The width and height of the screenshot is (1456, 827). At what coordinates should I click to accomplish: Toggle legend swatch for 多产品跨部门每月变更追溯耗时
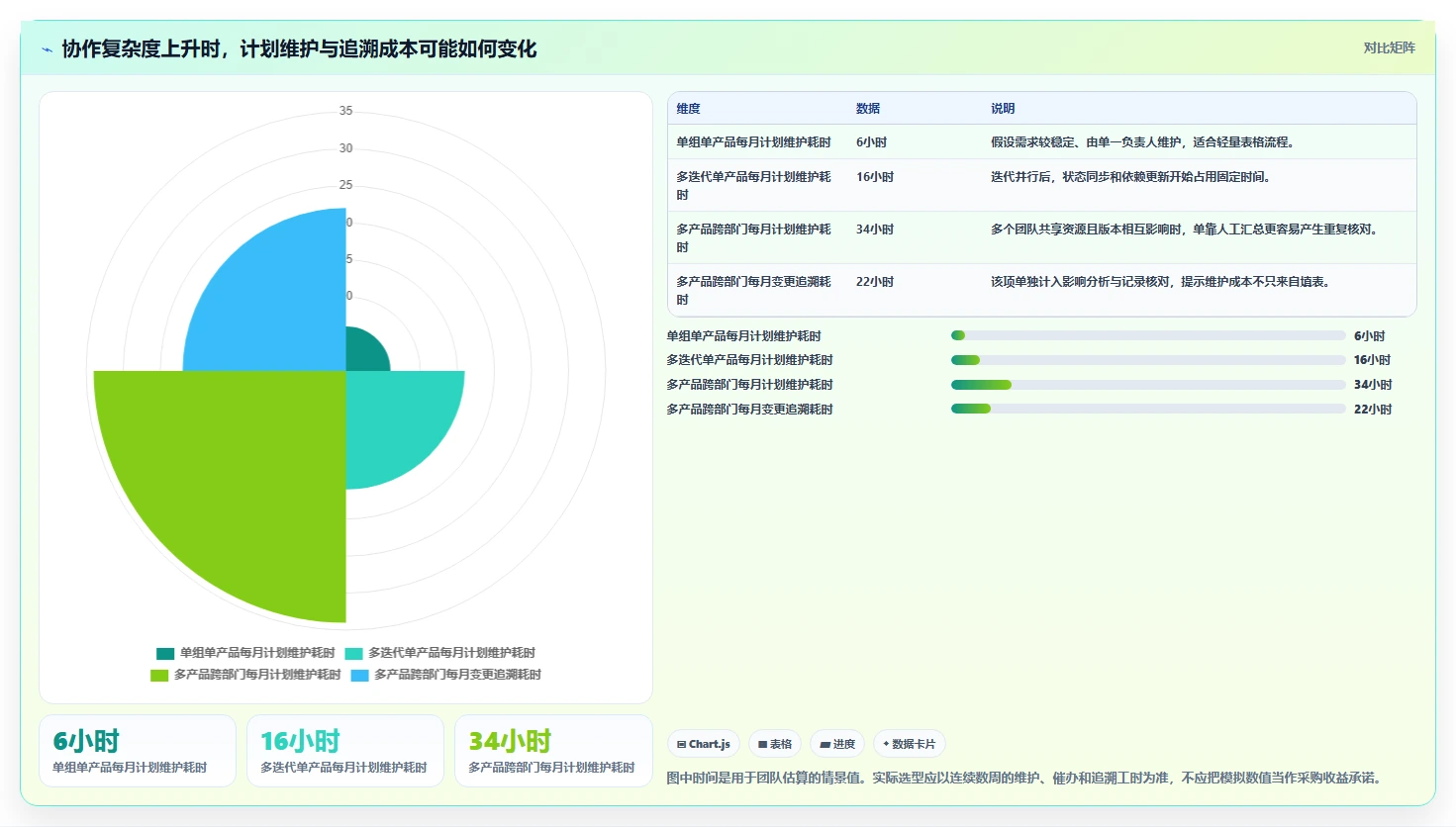tap(359, 675)
